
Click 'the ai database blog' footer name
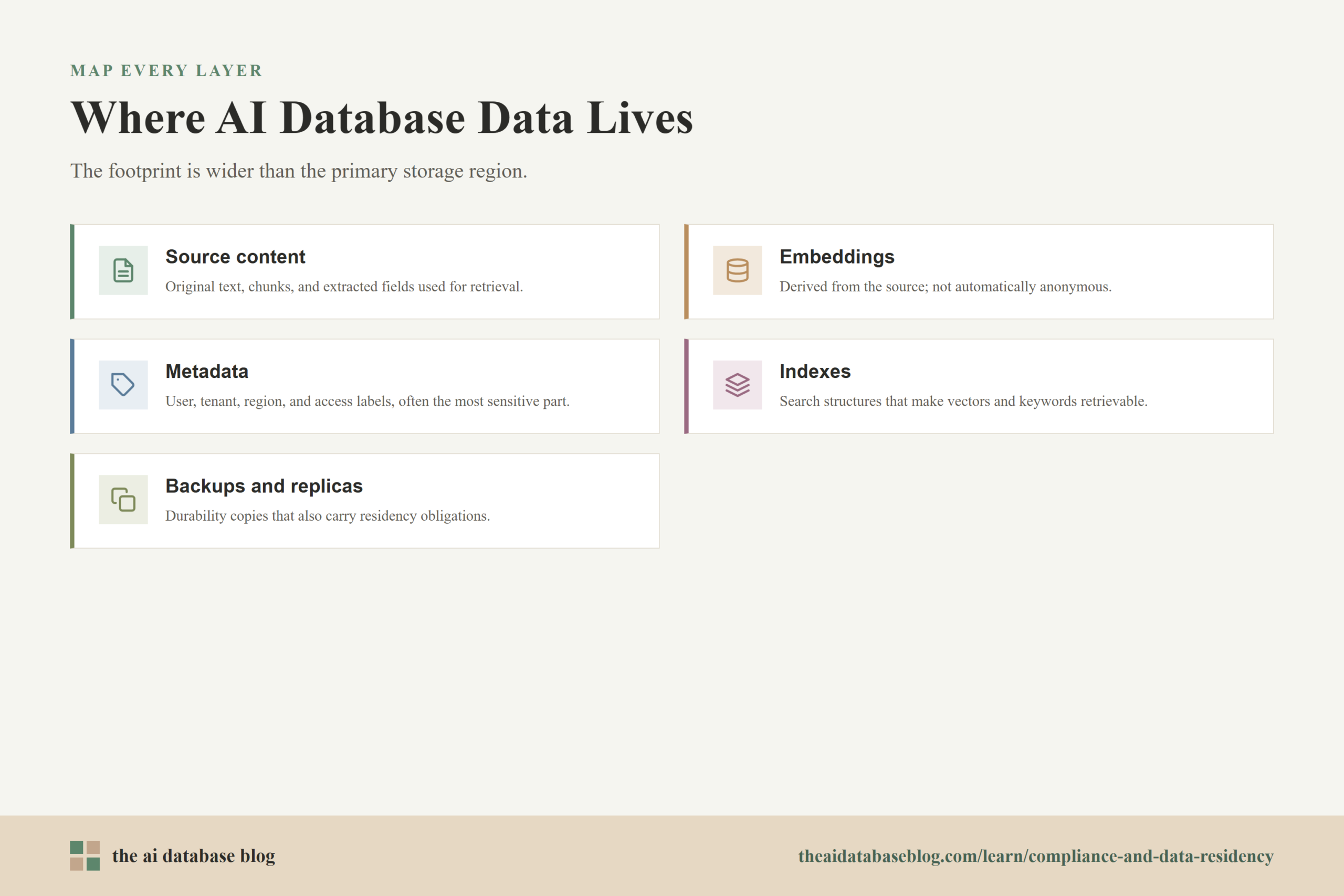pyautogui.click(x=194, y=856)
